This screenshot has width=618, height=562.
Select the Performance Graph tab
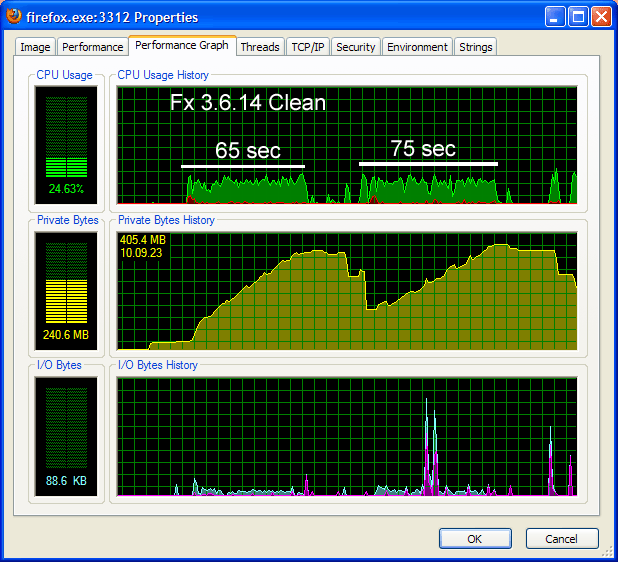(x=182, y=45)
